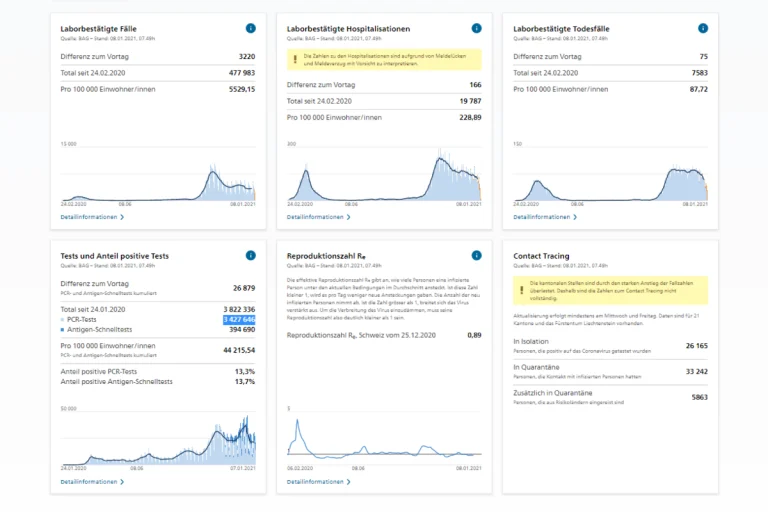Open info icon on Laborbestätigte Todesfälle card

[x=703, y=28]
